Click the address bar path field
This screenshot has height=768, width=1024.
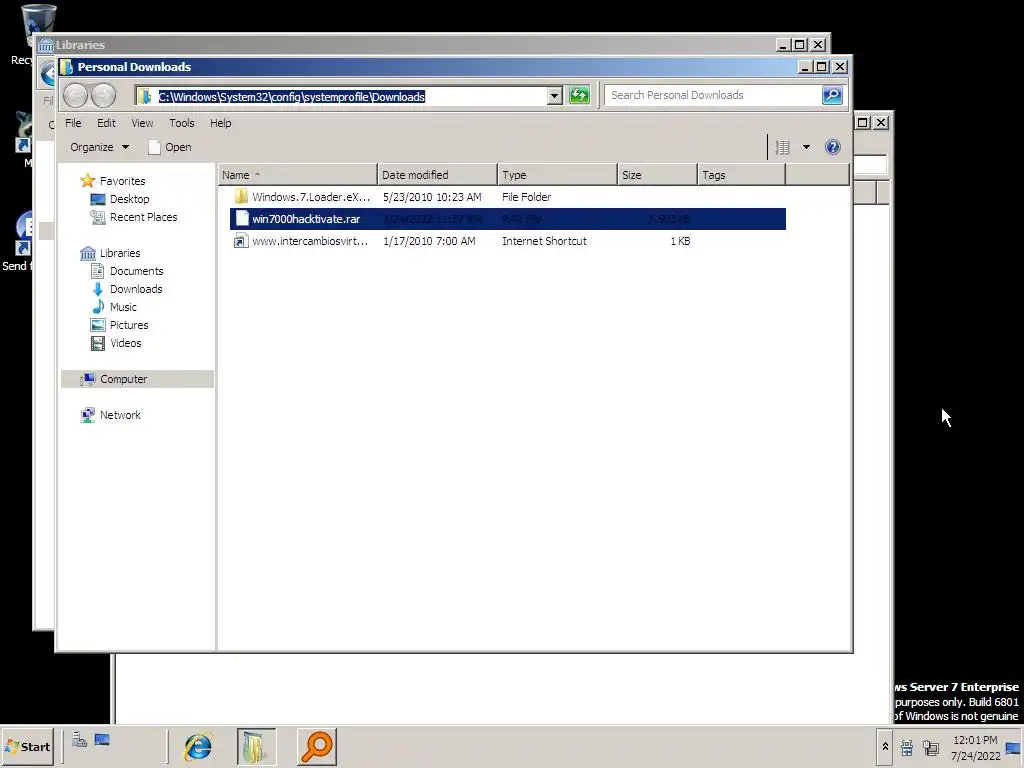(342, 96)
